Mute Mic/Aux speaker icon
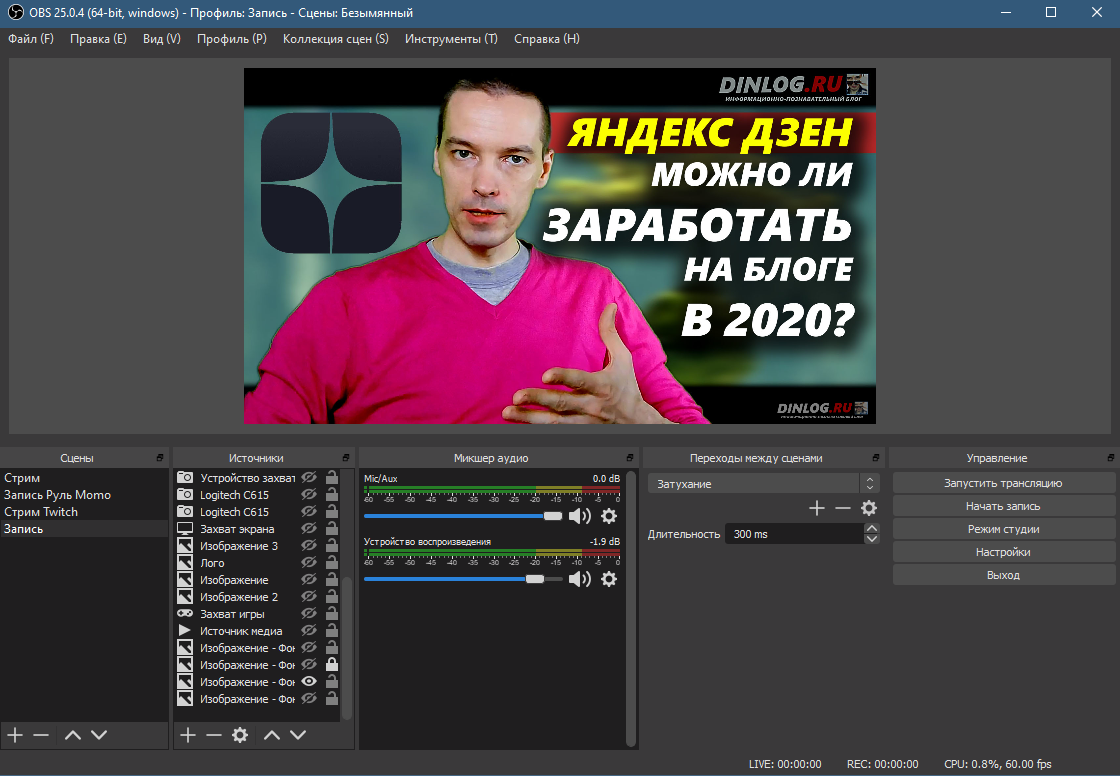Screen dimensions: 1120x776 click(579, 516)
